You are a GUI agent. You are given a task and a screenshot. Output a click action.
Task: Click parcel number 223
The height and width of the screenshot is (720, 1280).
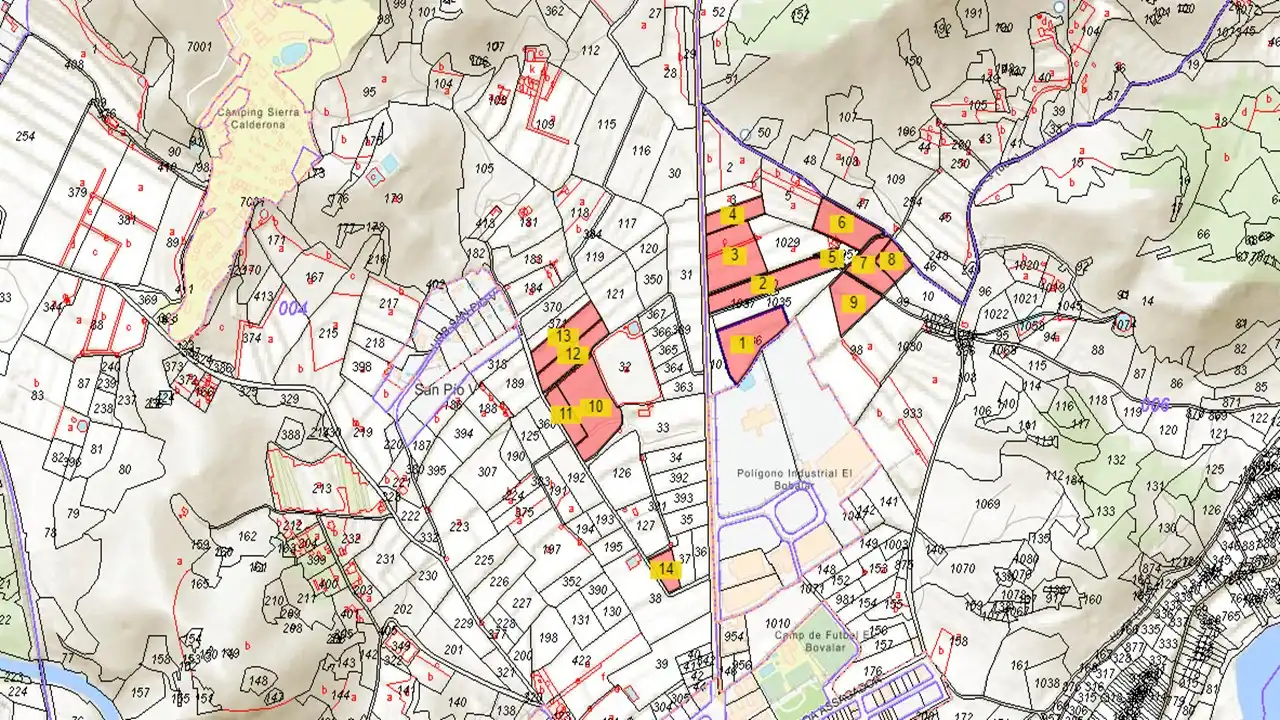[460, 527]
